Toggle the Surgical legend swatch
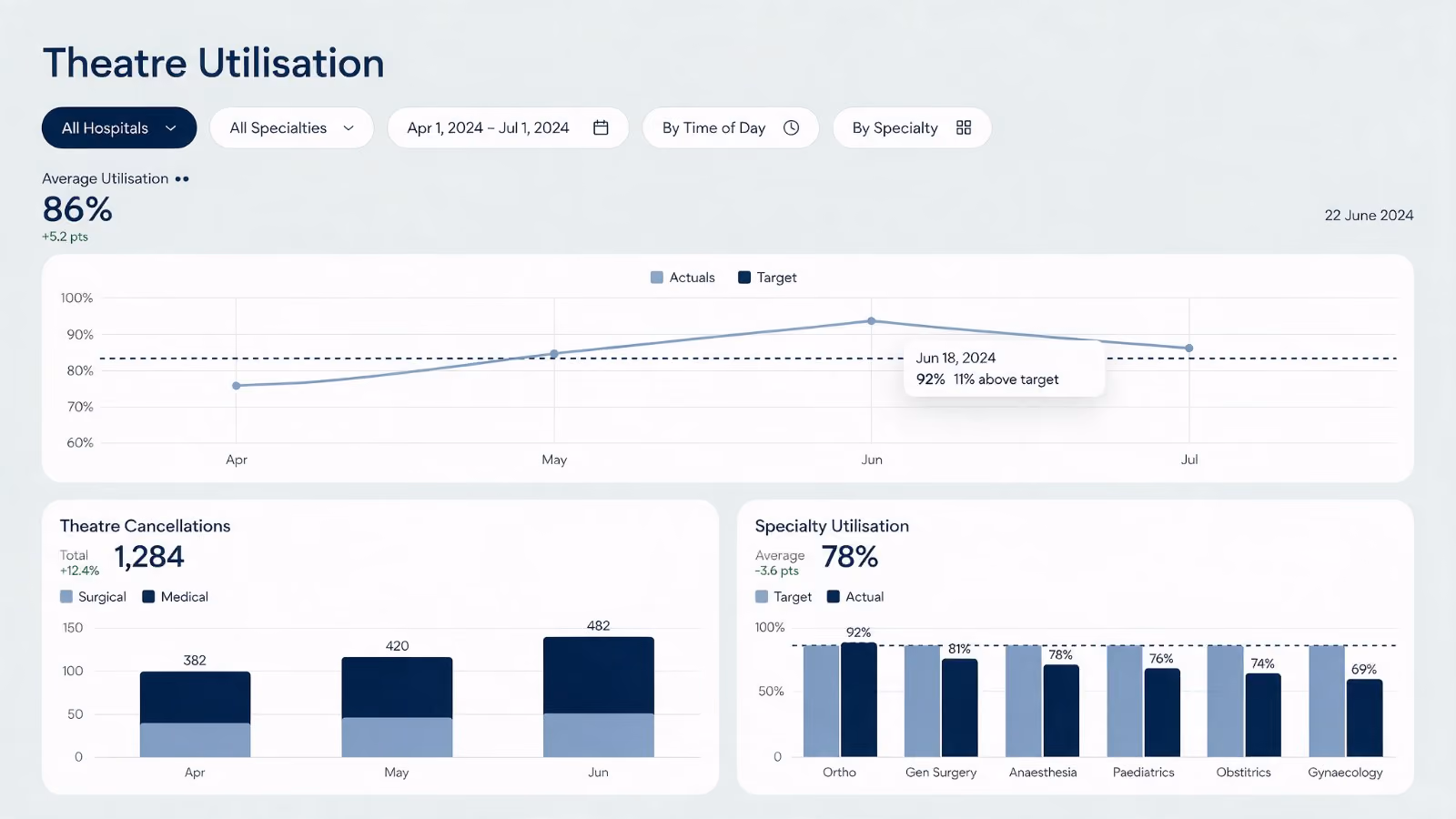This screenshot has width=1456, height=819. 66,597
